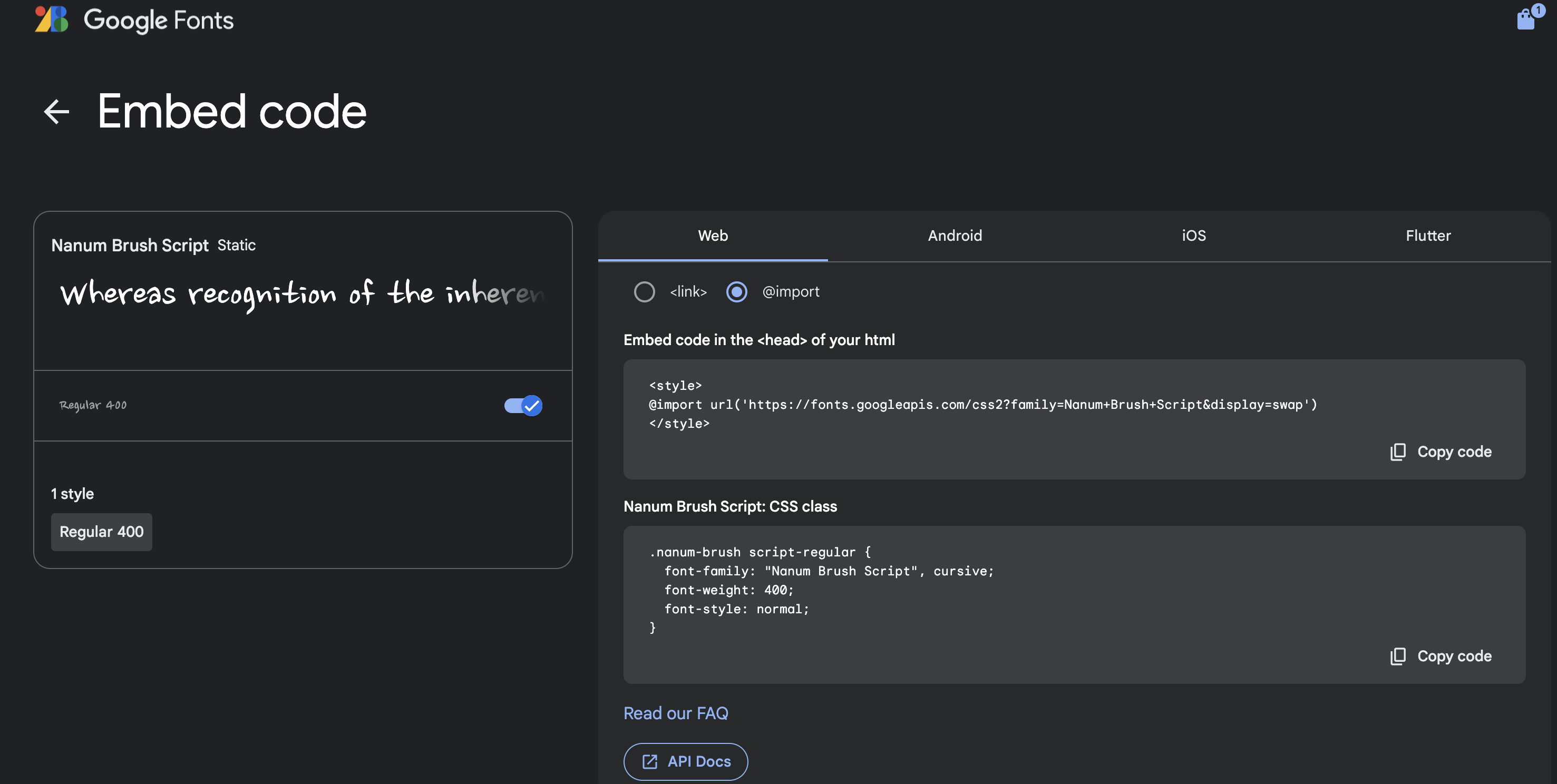1557x784 pixels.
Task: Click the 'font-style: normal;' code line
Action: coord(736,609)
